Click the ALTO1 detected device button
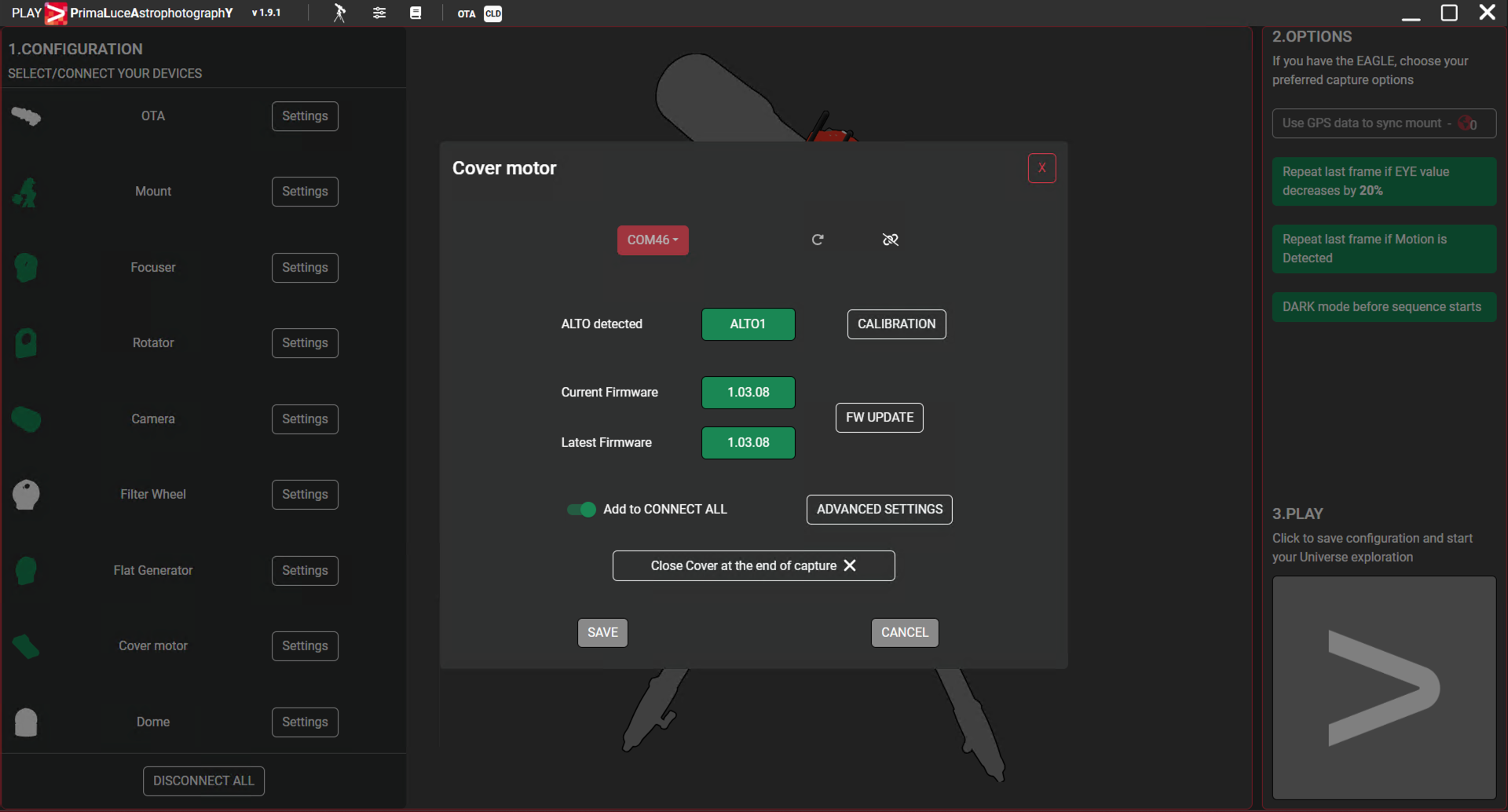1508x812 pixels. (x=748, y=324)
